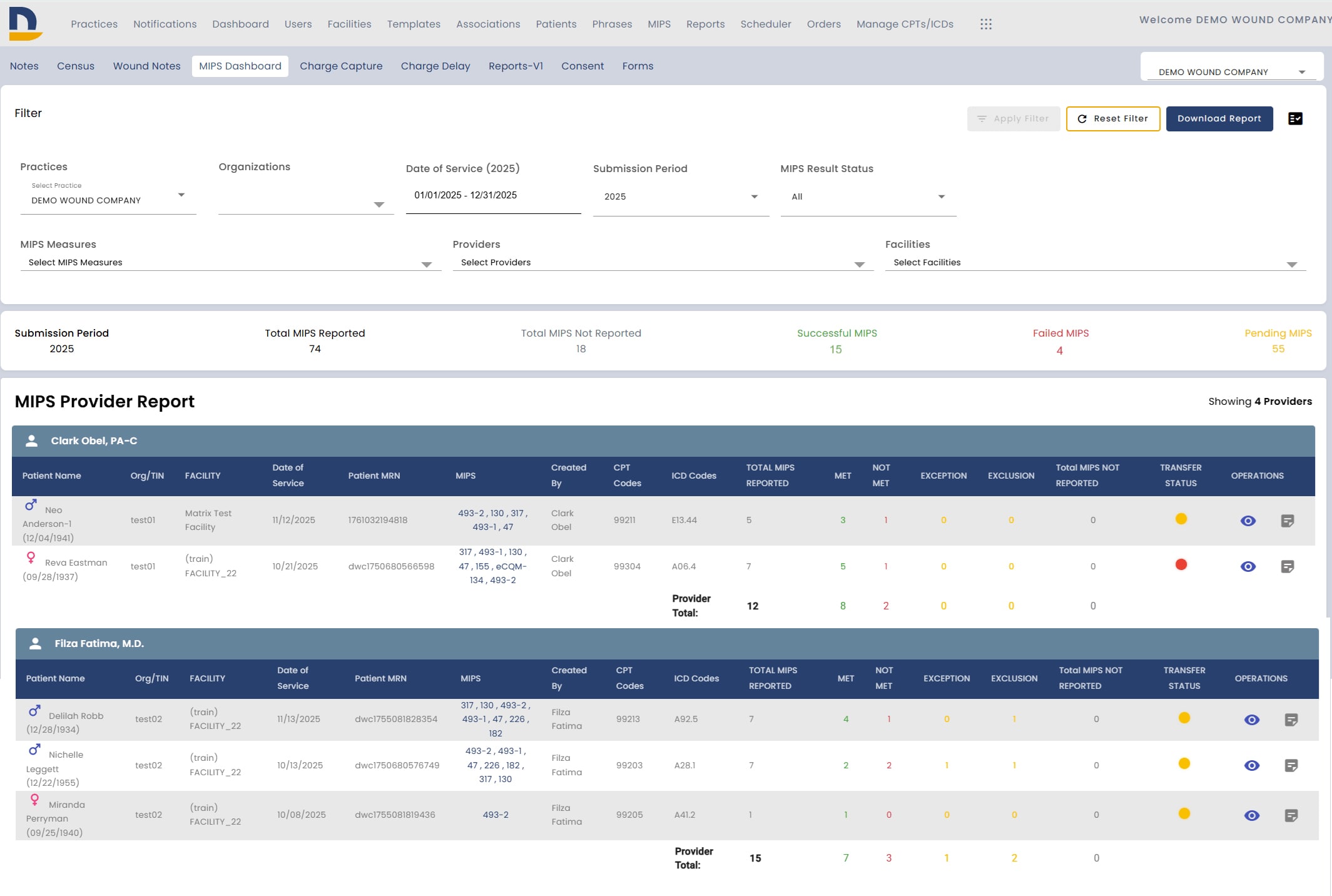Open notes icon for Neo Anderson-1 row
This screenshot has width=1332, height=896.
tap(1287, 521)
